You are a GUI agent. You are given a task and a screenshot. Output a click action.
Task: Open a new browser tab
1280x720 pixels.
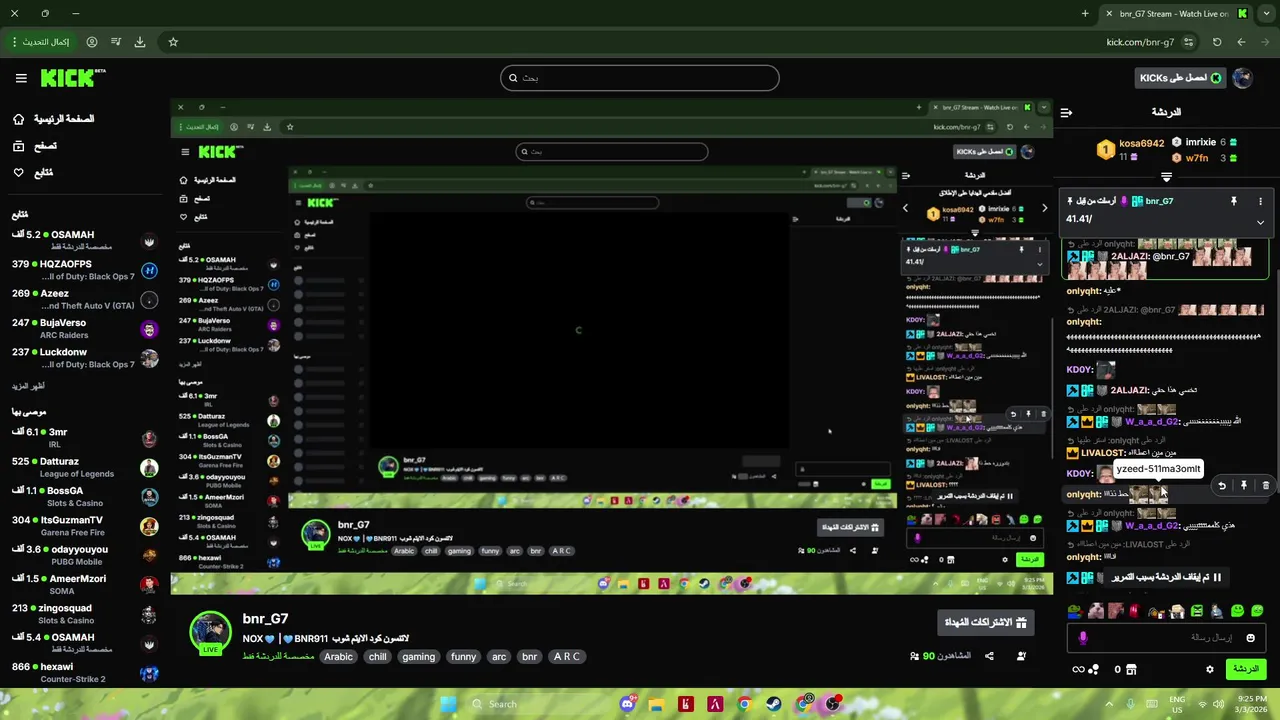[x=1085, y=14]
